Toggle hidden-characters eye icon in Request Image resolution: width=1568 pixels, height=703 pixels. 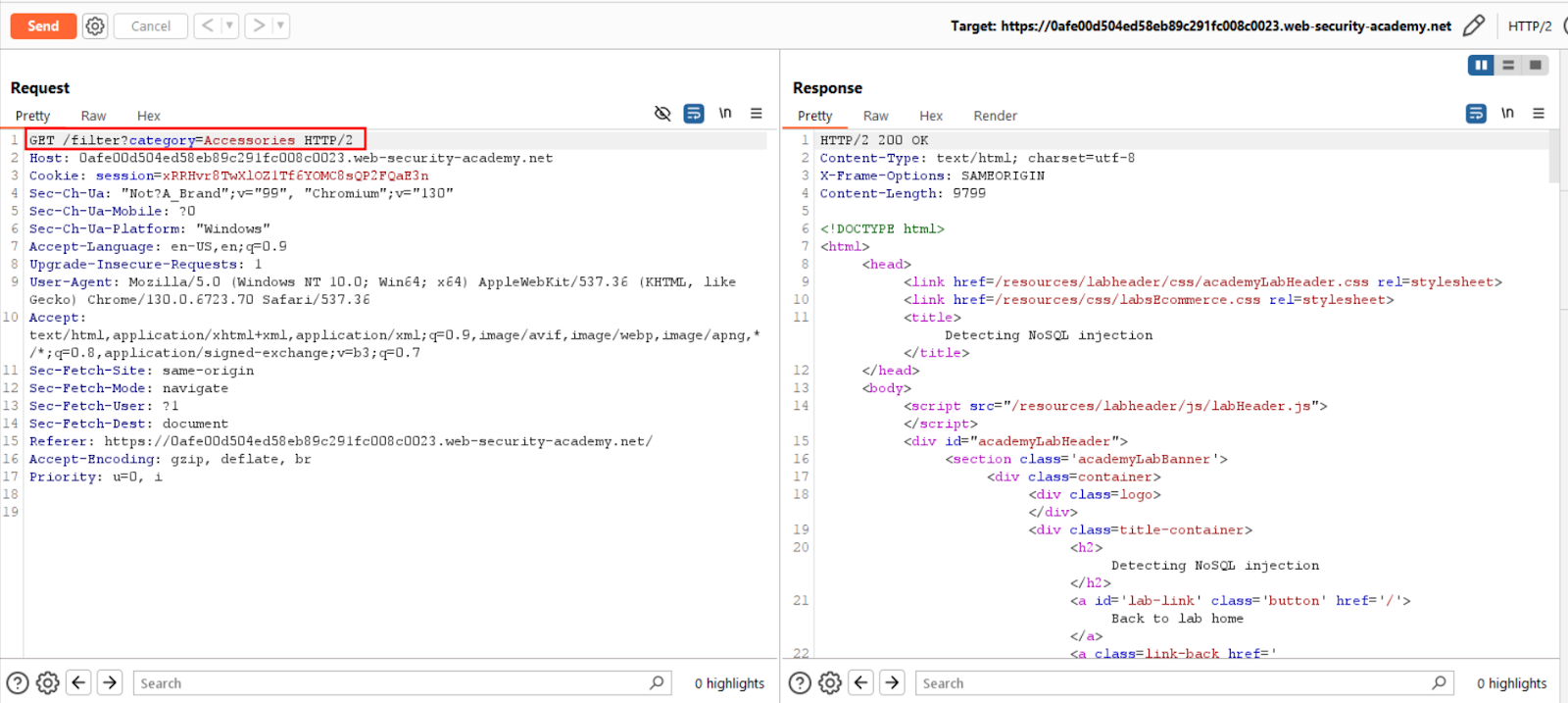(x=662, y=114)
